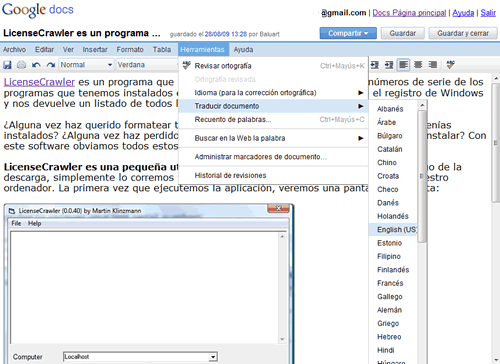Expand Buscar en la Web la palabra submenu

click(273, 138)
